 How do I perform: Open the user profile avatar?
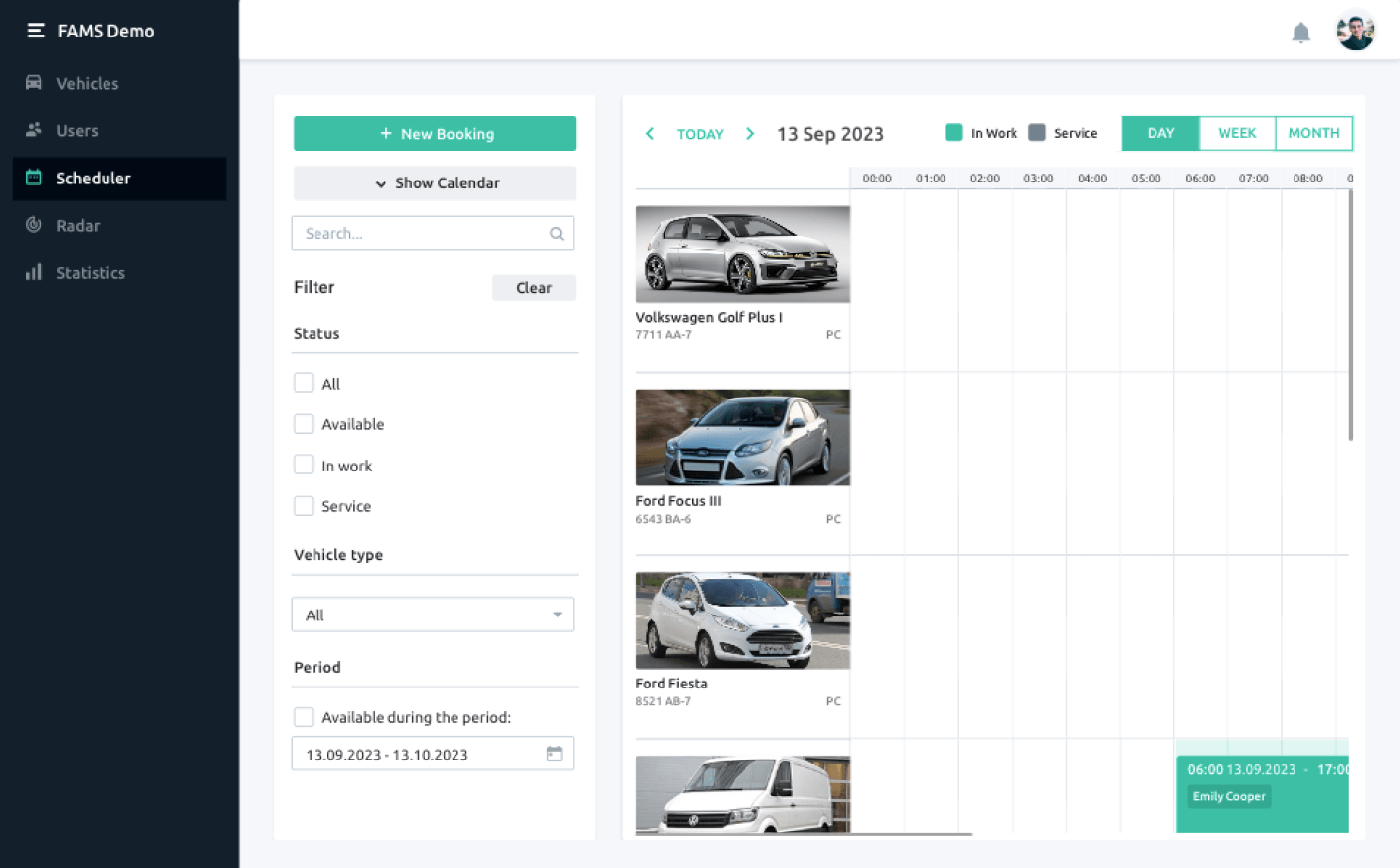pyautogui.click(x=1355, y=32)
